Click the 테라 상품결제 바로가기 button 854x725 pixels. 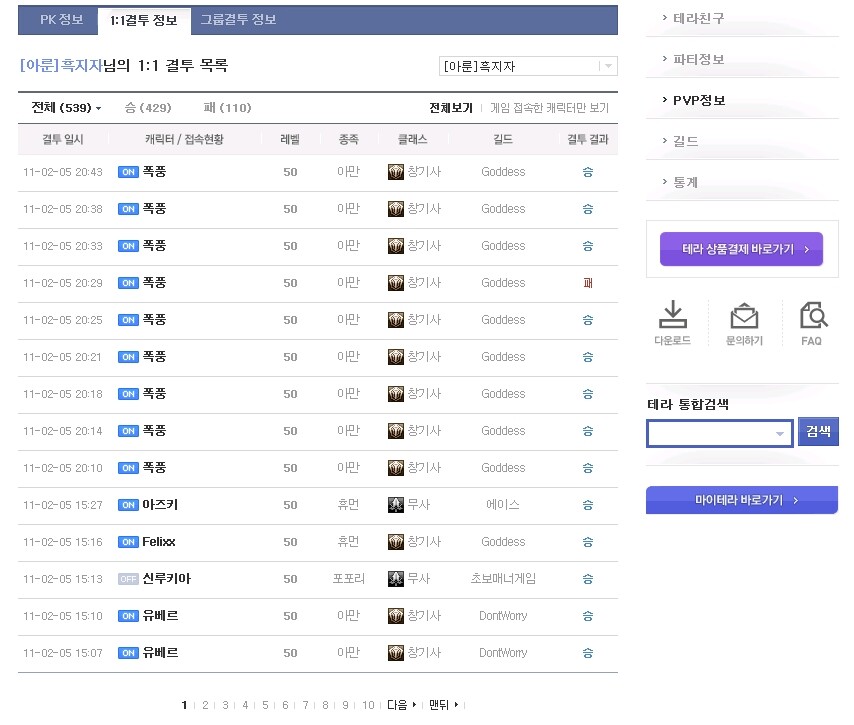click(740, 250)
